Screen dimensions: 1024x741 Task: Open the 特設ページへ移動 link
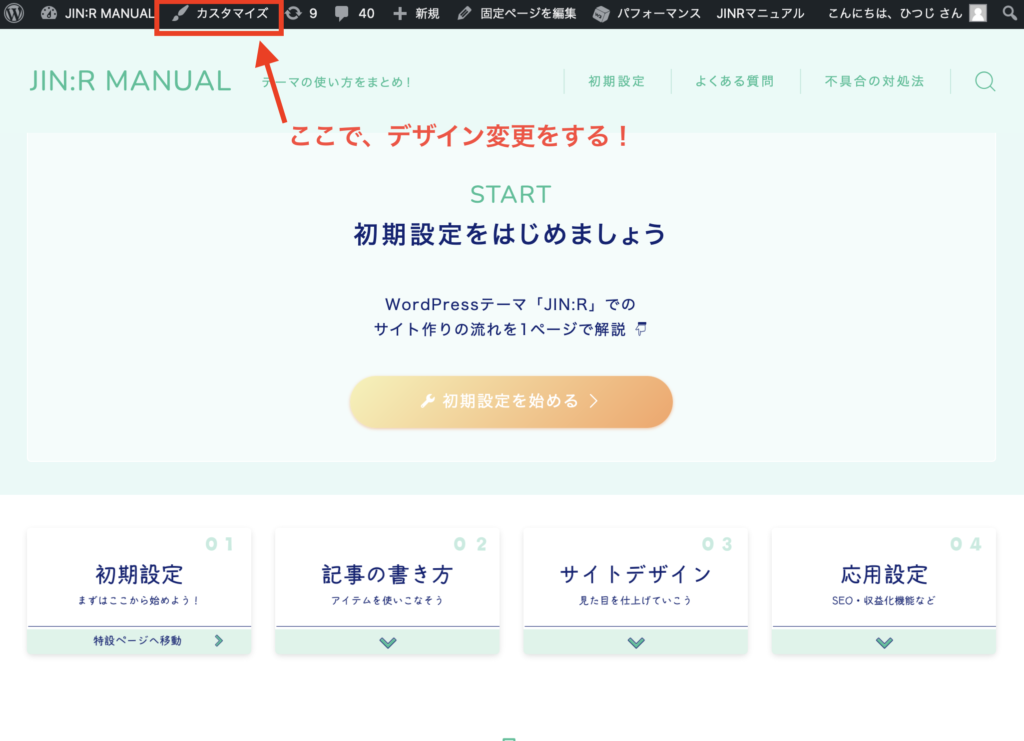(139, 641)
